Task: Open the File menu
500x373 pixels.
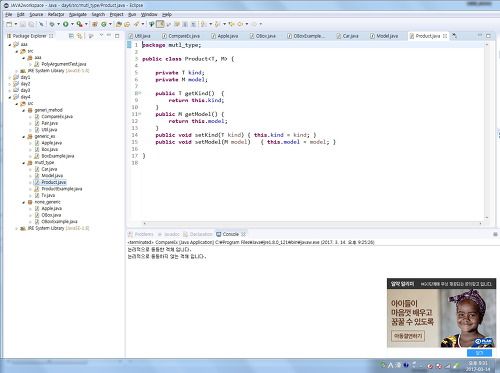Action: pos(9,14)
